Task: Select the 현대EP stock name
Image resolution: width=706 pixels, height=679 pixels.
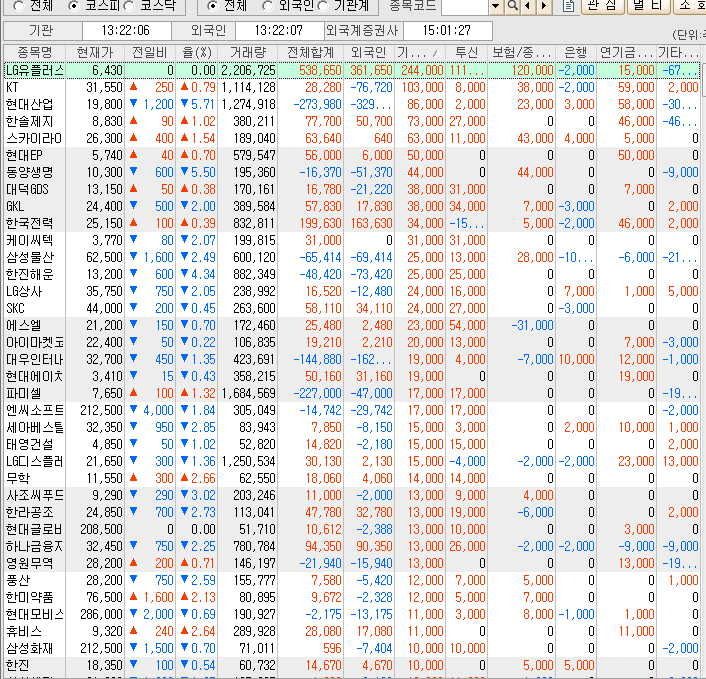Action: point(24,155)
